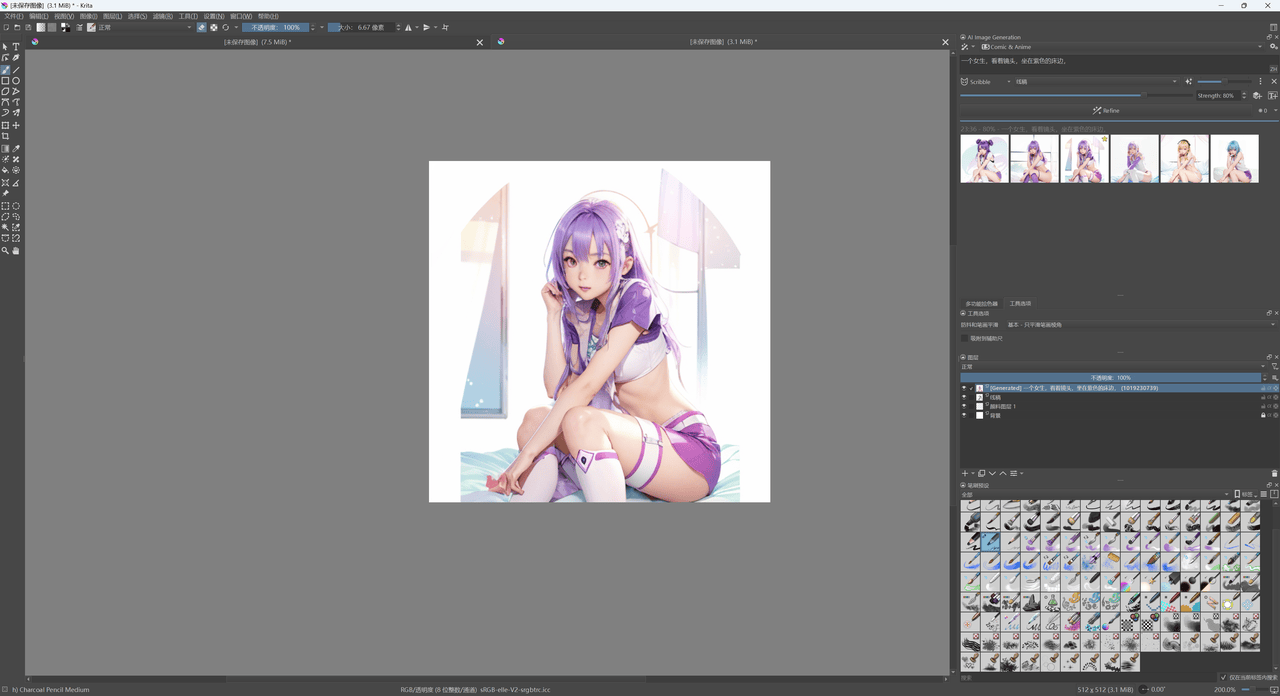The width and height of the screenshot is (1280, 696).
Task: Select the Text tool in toolbox
Action: coord(16,47)
